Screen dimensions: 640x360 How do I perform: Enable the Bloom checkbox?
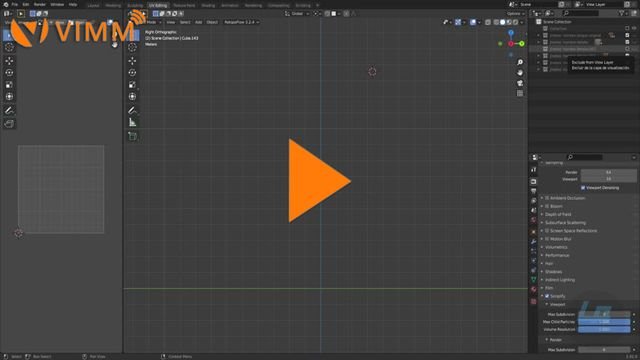(547, 206)
